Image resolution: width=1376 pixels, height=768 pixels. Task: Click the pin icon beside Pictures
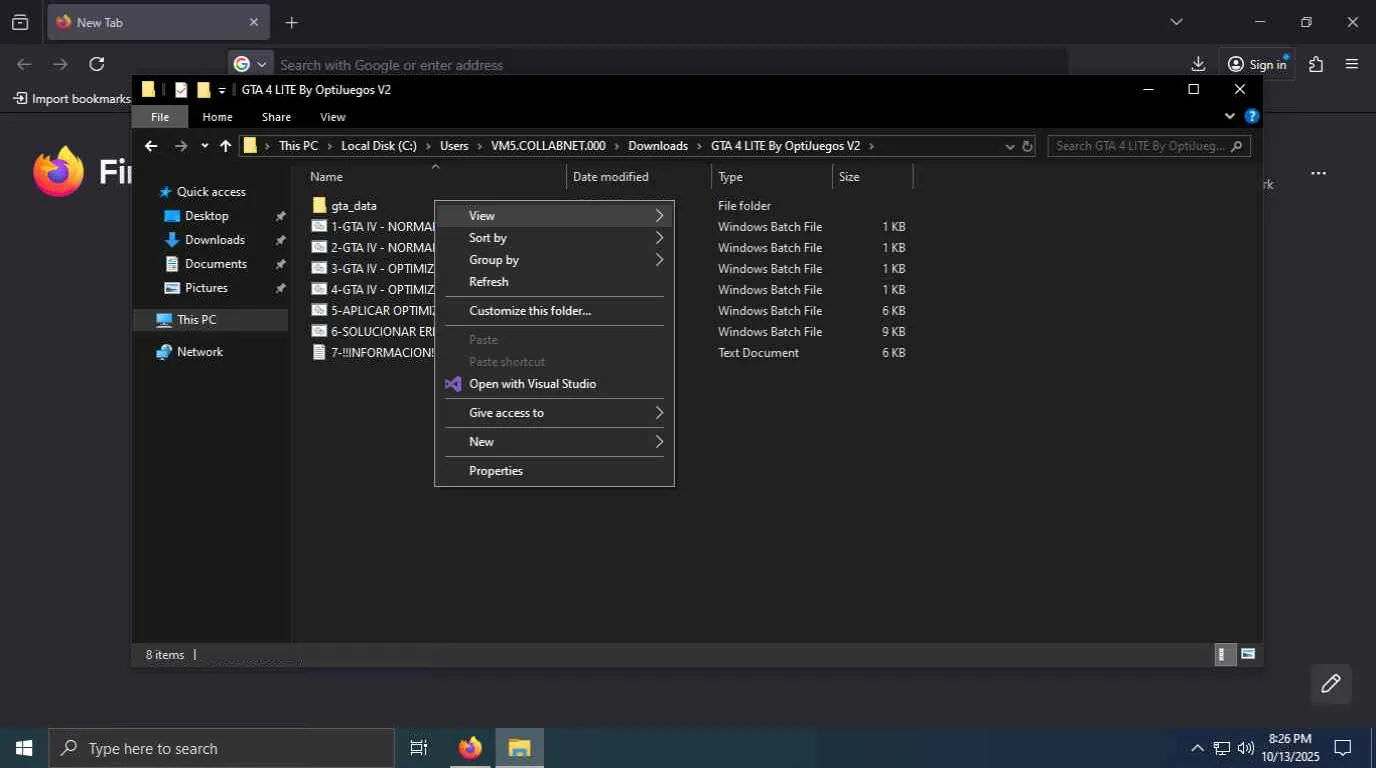280,288
